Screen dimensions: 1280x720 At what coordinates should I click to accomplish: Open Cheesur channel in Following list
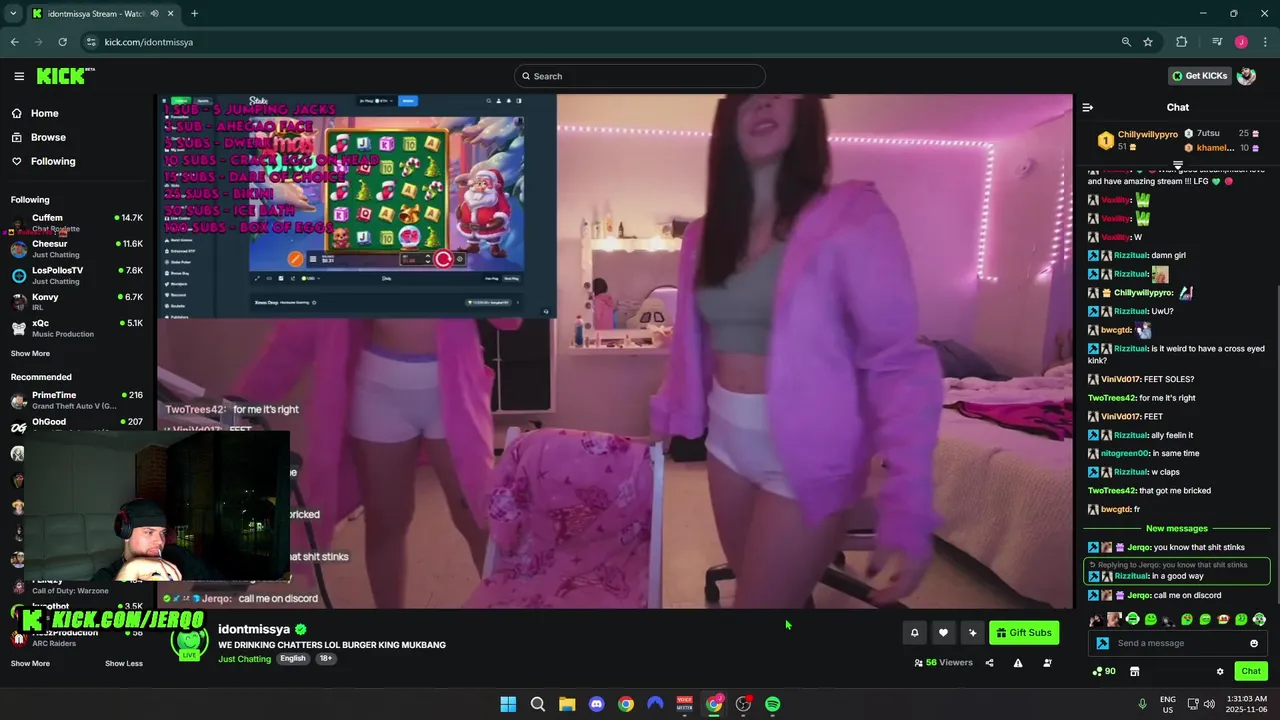coord(76,249)
